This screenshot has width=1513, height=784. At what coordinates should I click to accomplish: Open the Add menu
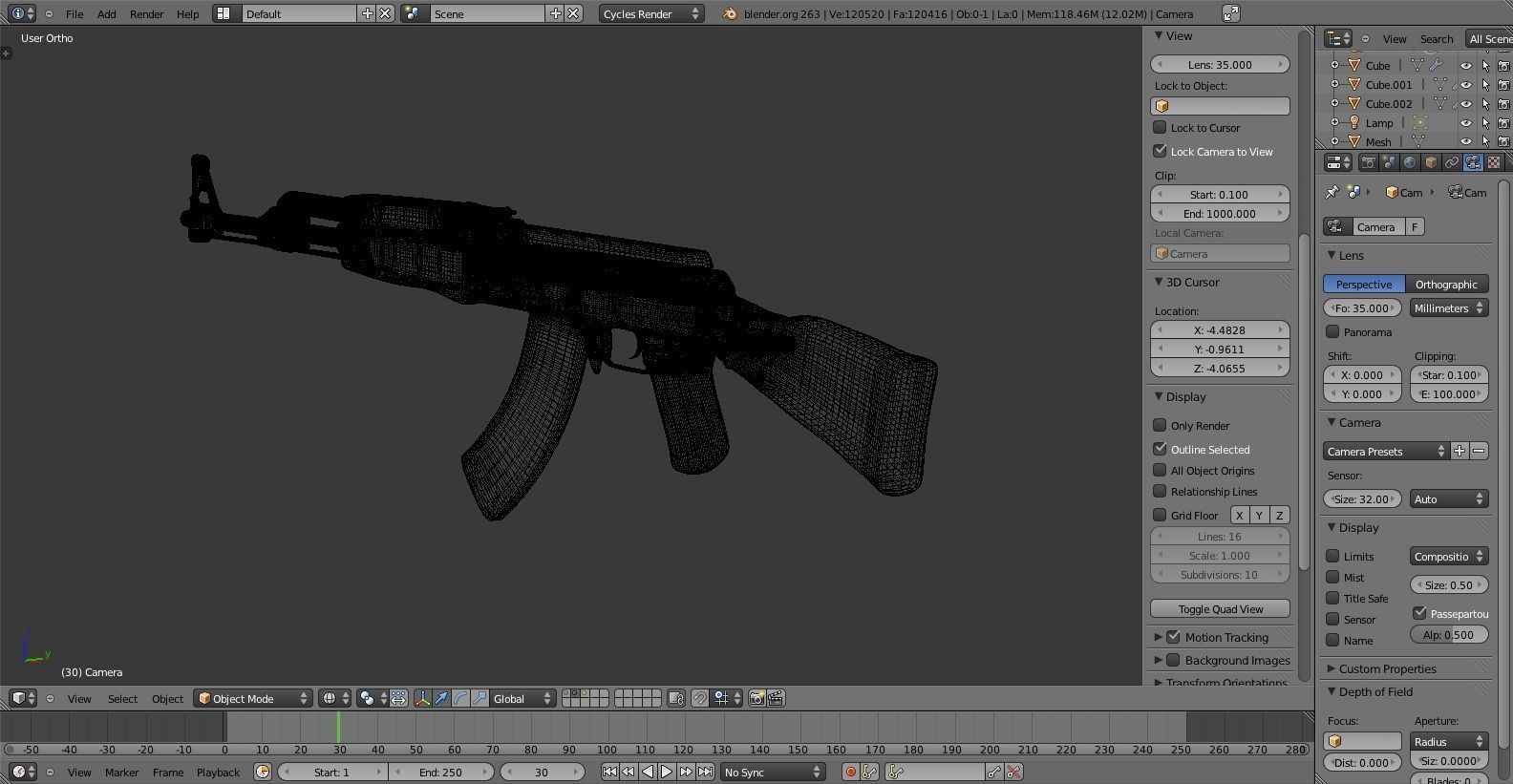click(x=107, y=13)
